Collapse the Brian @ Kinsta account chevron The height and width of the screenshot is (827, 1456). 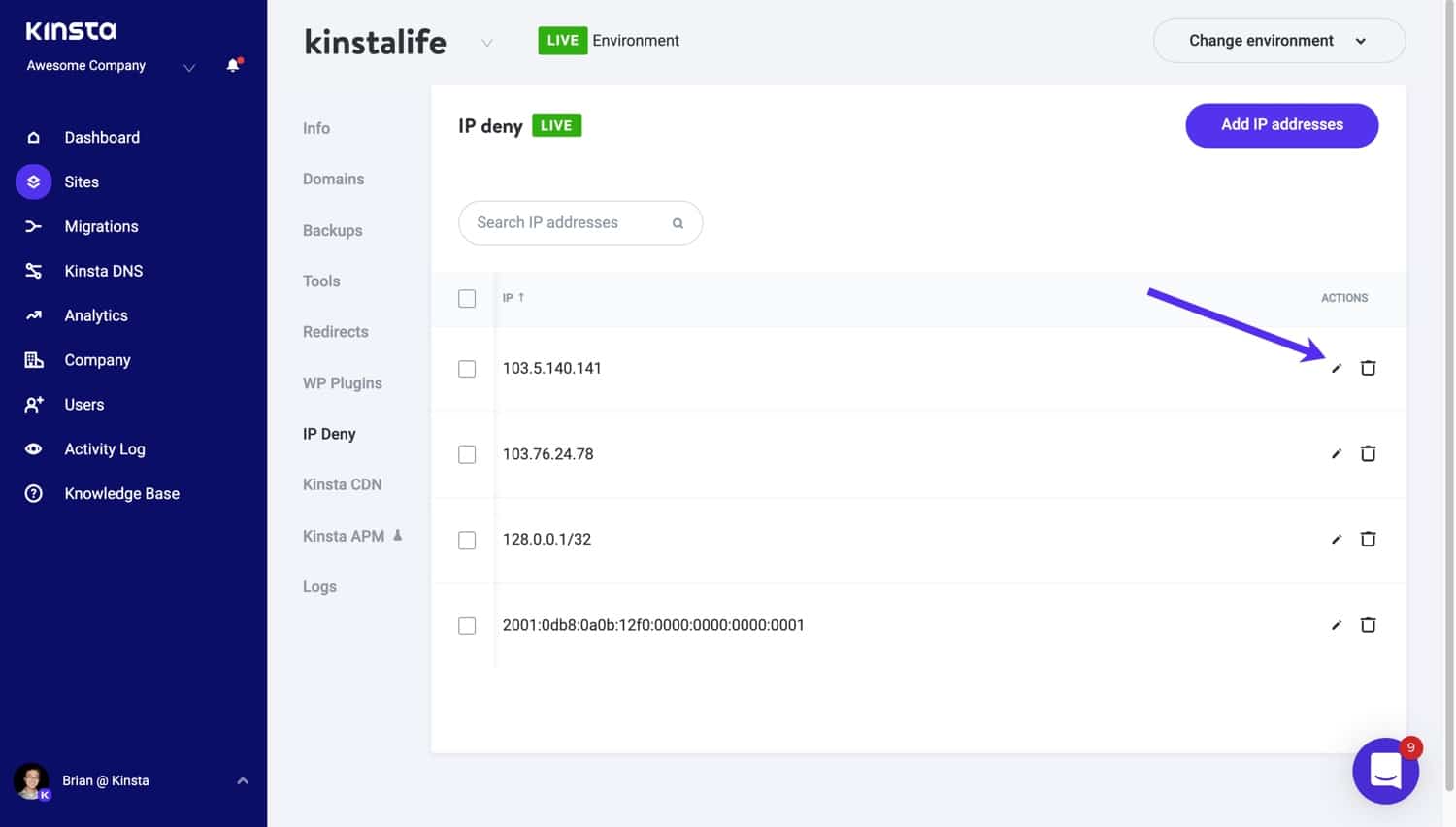242,780
